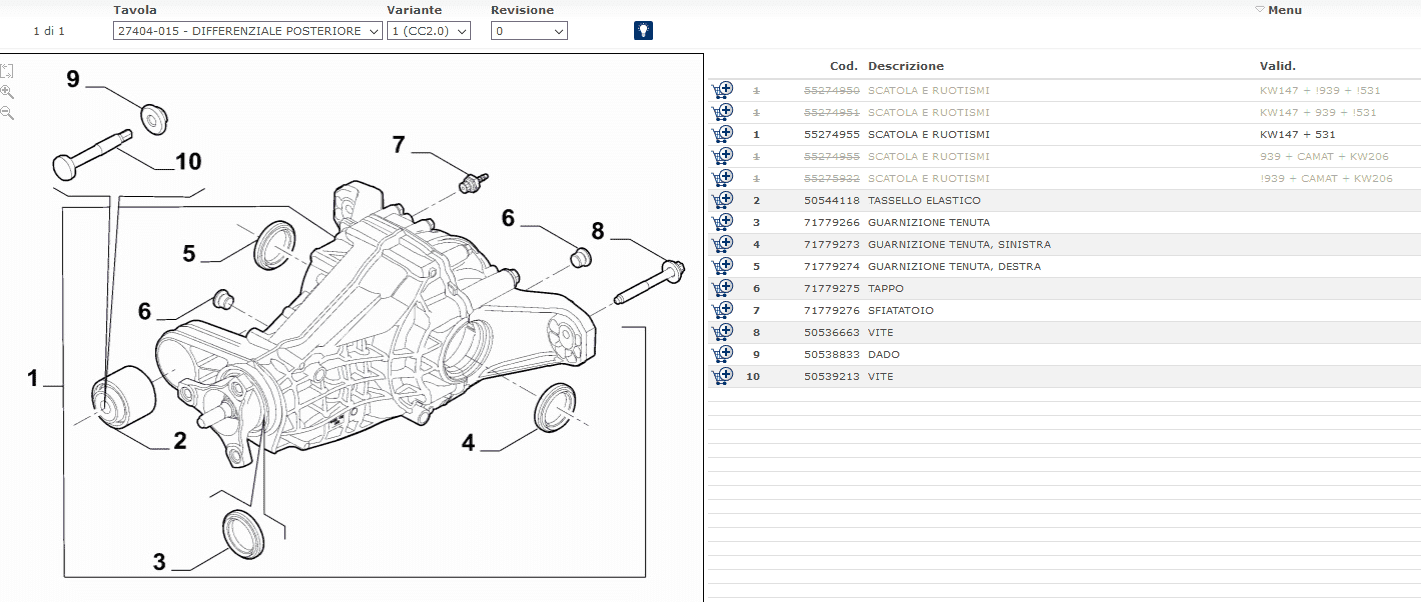Image resolution: width=1421 pixels, height=602 pixels.
Task: Select GUARNIZIONE TENUTA, DESTRA row
Action: (1064, 266)
